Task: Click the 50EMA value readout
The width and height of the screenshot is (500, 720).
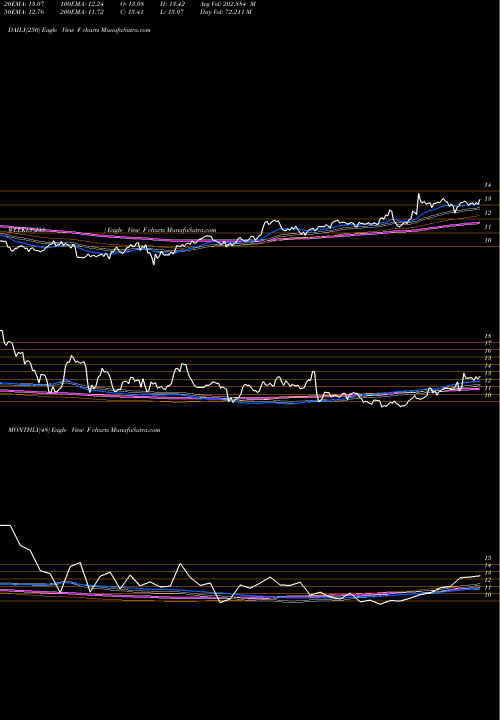Action: [24, 12]
